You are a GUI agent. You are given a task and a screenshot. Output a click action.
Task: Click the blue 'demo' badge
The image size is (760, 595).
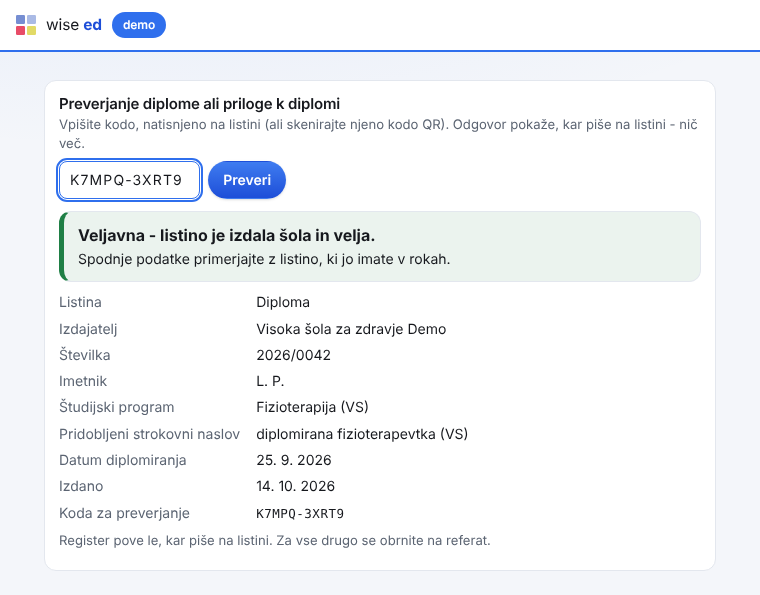click(139, 25)
